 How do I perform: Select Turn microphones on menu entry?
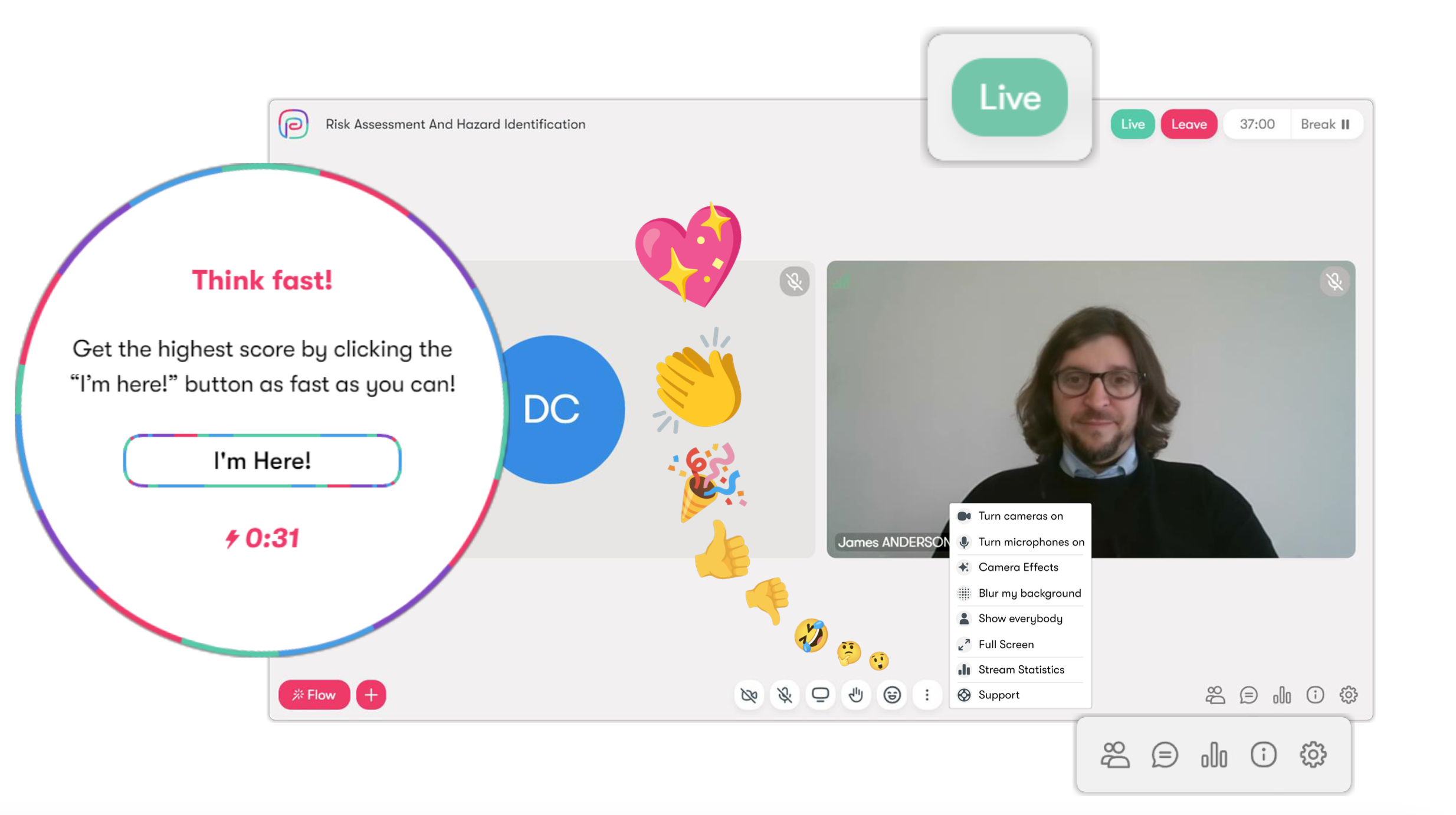click(1031, 542)
